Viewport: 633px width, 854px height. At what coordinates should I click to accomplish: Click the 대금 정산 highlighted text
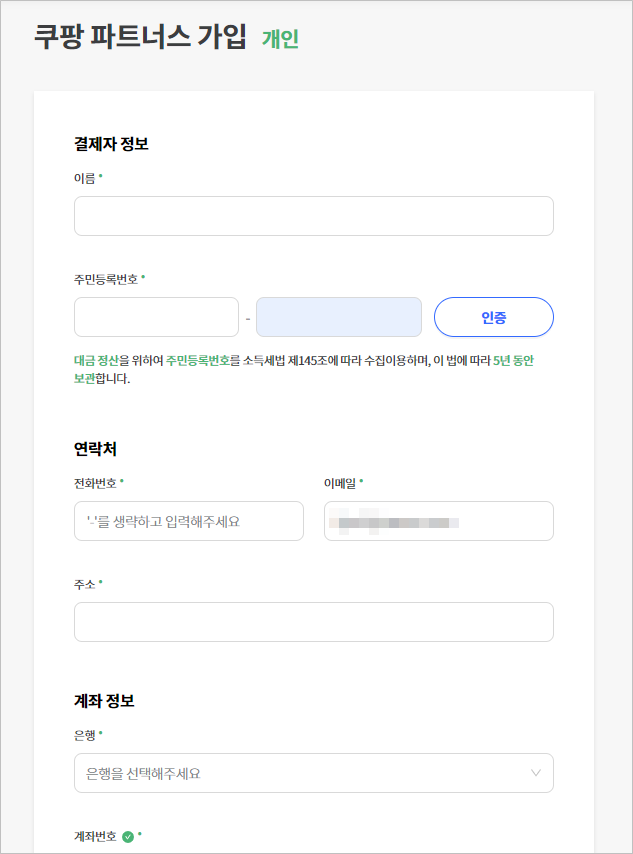pyautogui.click(x=96, y=361)
